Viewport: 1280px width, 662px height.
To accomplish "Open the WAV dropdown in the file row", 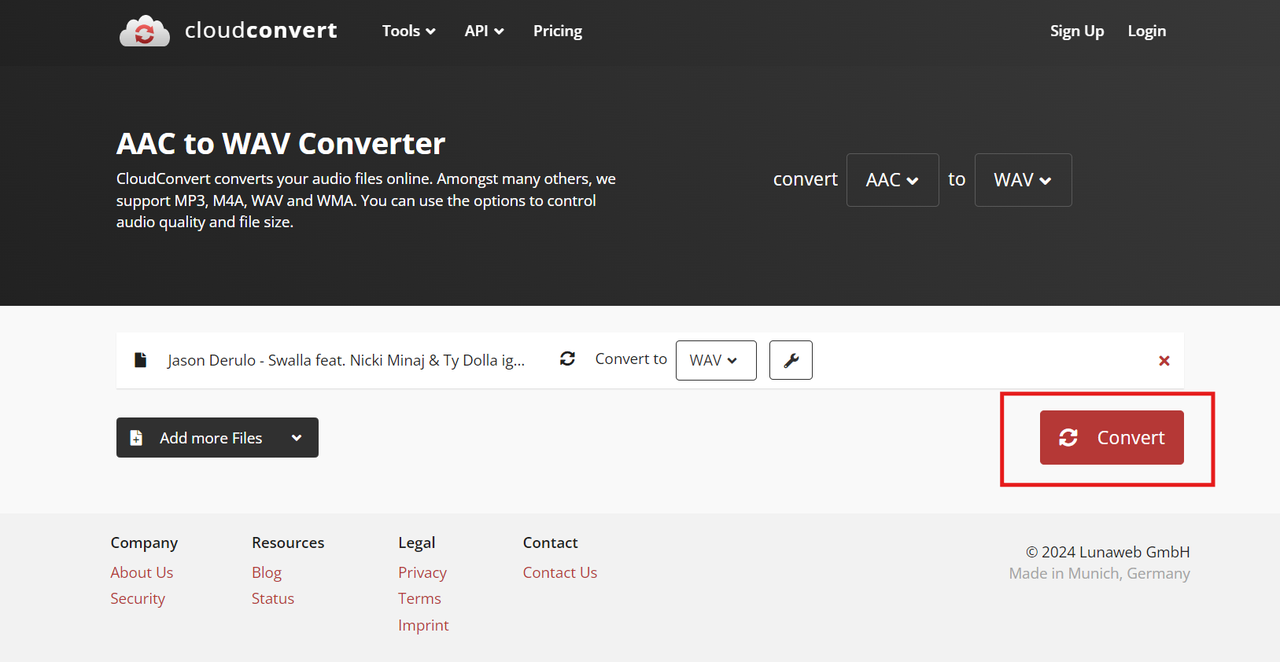I will (x=716, y=360).
